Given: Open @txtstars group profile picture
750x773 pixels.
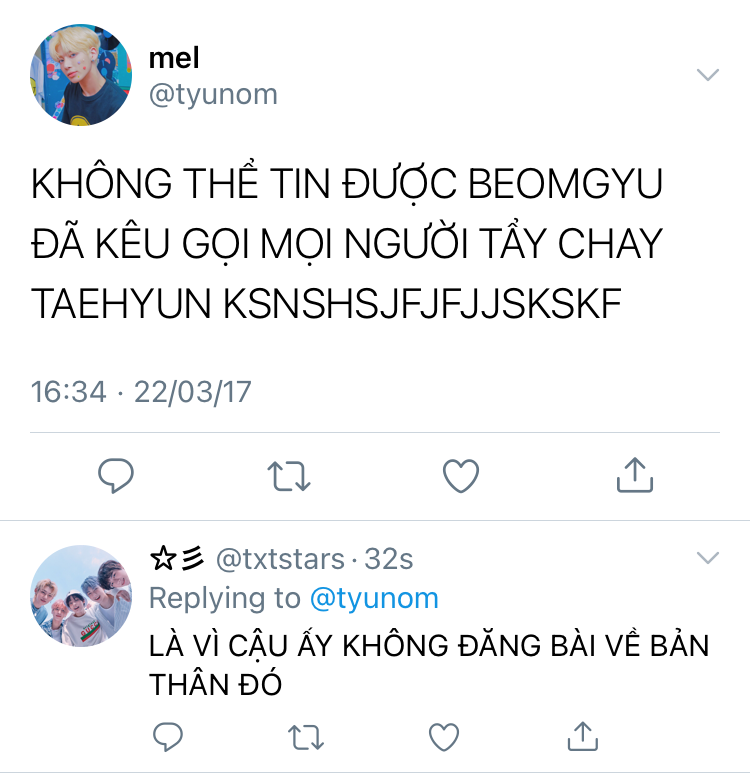Looking at the screenshot, I should pos(81,596).
